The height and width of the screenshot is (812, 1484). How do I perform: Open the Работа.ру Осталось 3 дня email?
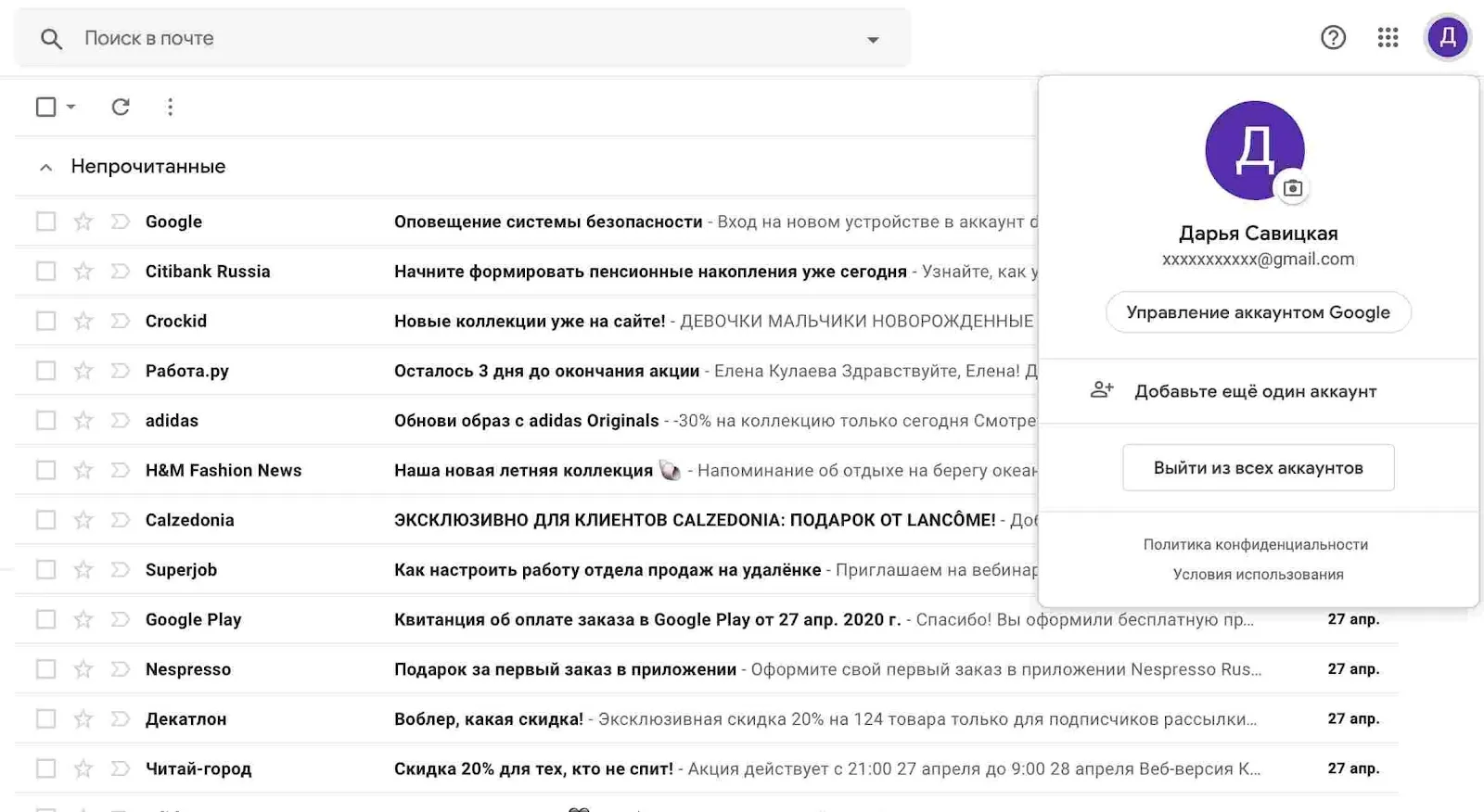point(526,371)
